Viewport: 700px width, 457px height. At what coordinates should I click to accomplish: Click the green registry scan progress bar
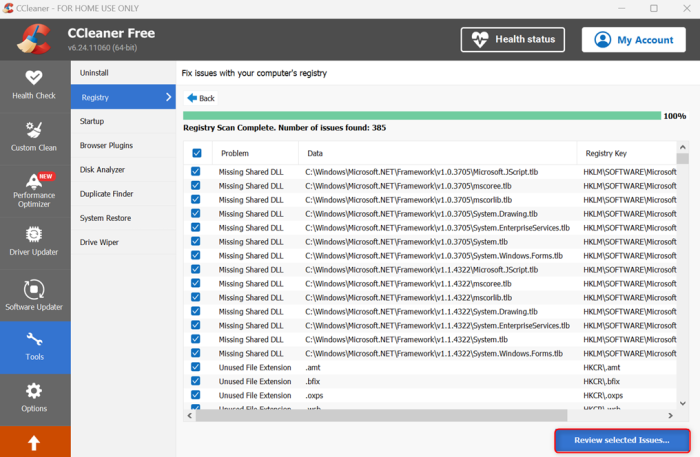[422, 116]
